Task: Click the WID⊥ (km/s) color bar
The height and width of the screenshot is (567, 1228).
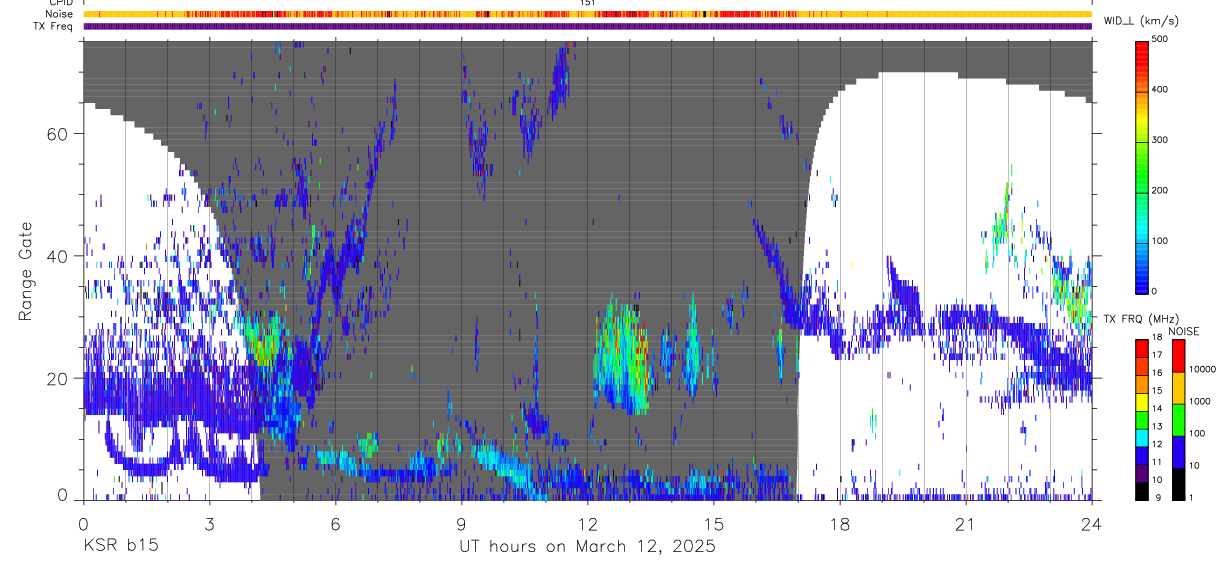Action: [x=1144, y=166]
